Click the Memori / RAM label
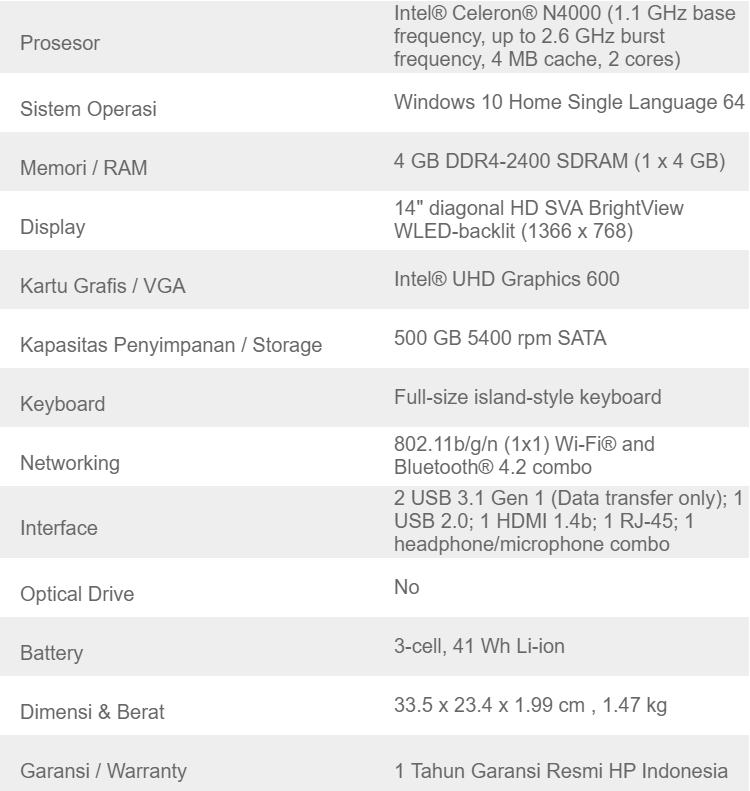The height and width of the screenshot is (791, 750). [x=84, y=169]
